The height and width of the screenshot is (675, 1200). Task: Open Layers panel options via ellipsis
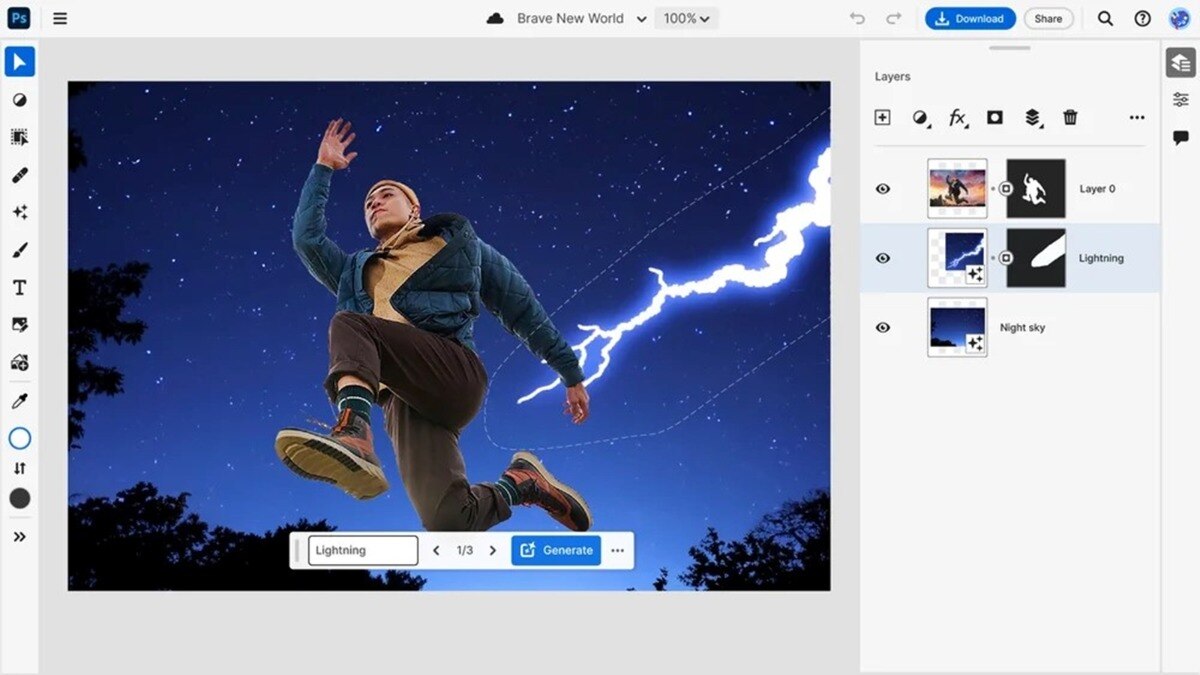click(x=1137, y=117)
